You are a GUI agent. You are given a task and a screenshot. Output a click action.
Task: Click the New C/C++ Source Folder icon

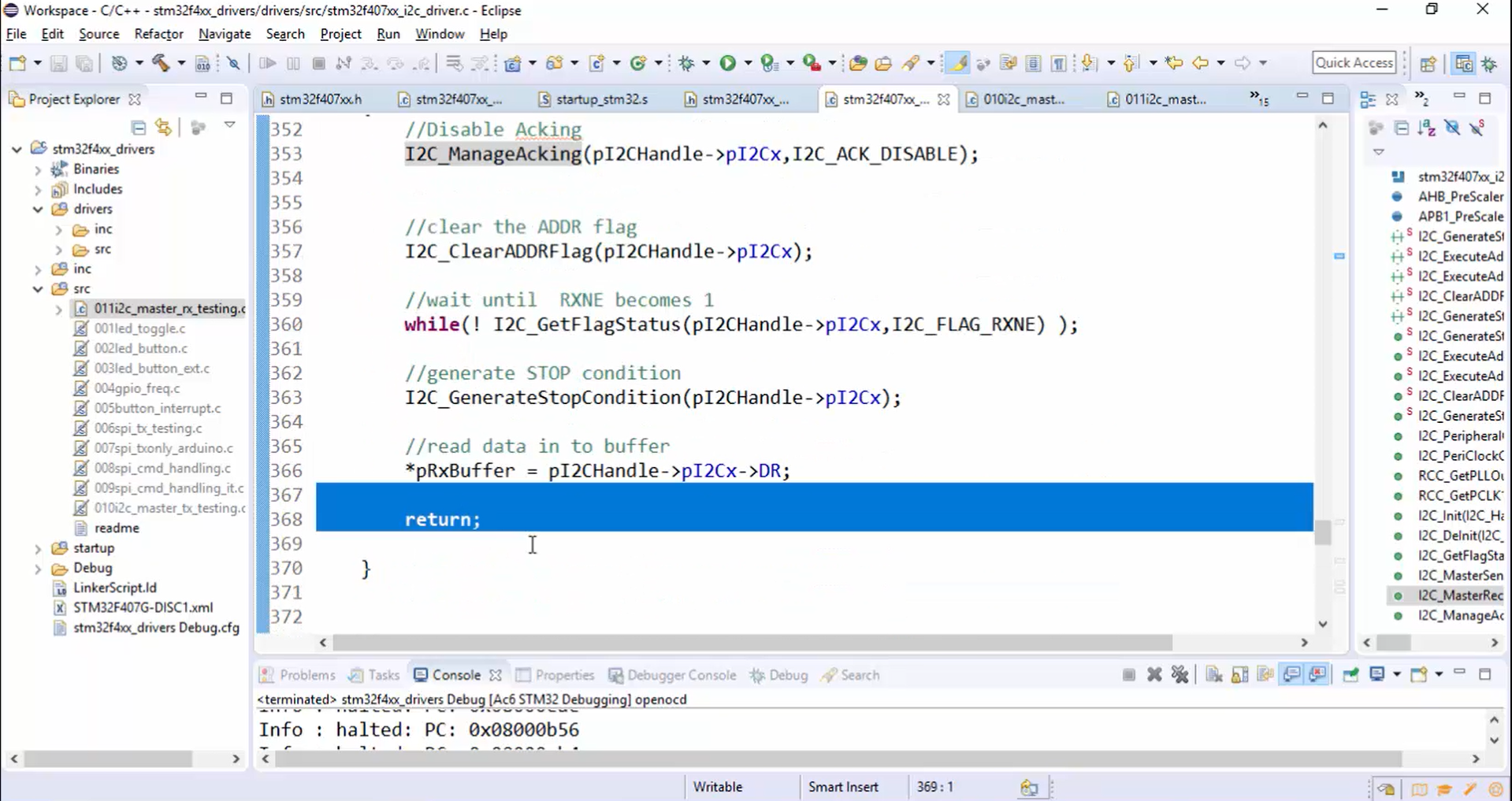[x=555, y=63]
